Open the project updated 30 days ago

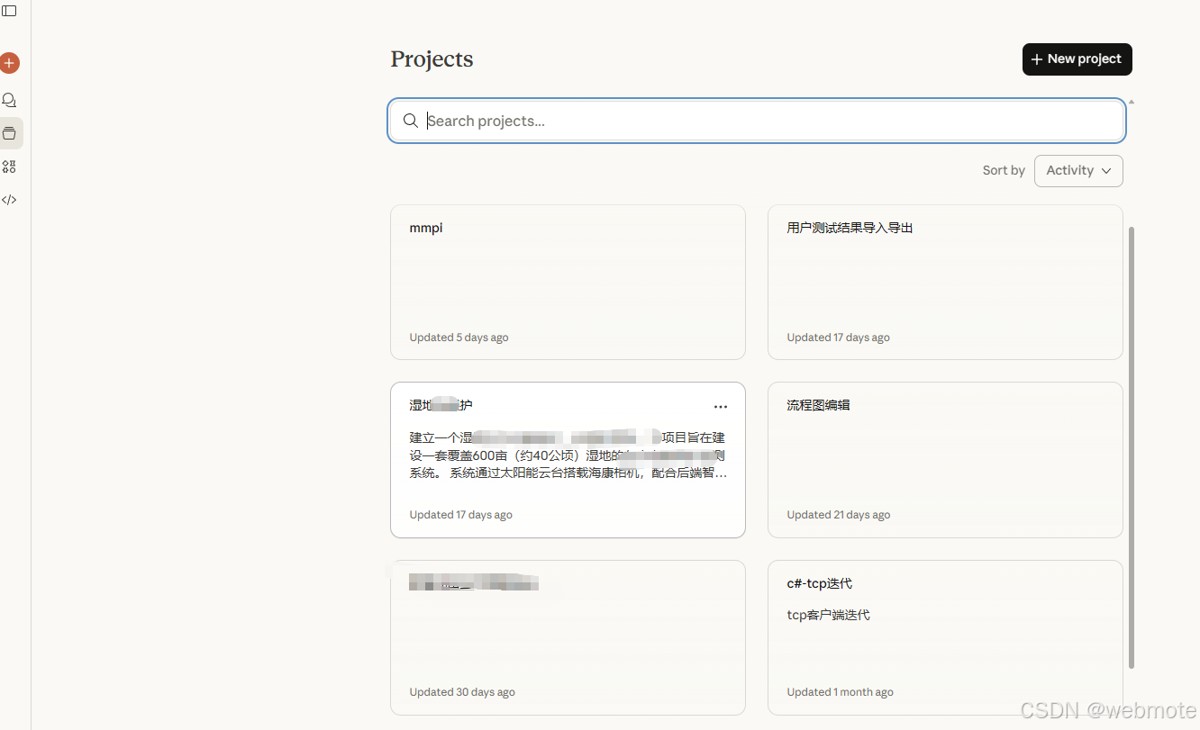point(567,637)
